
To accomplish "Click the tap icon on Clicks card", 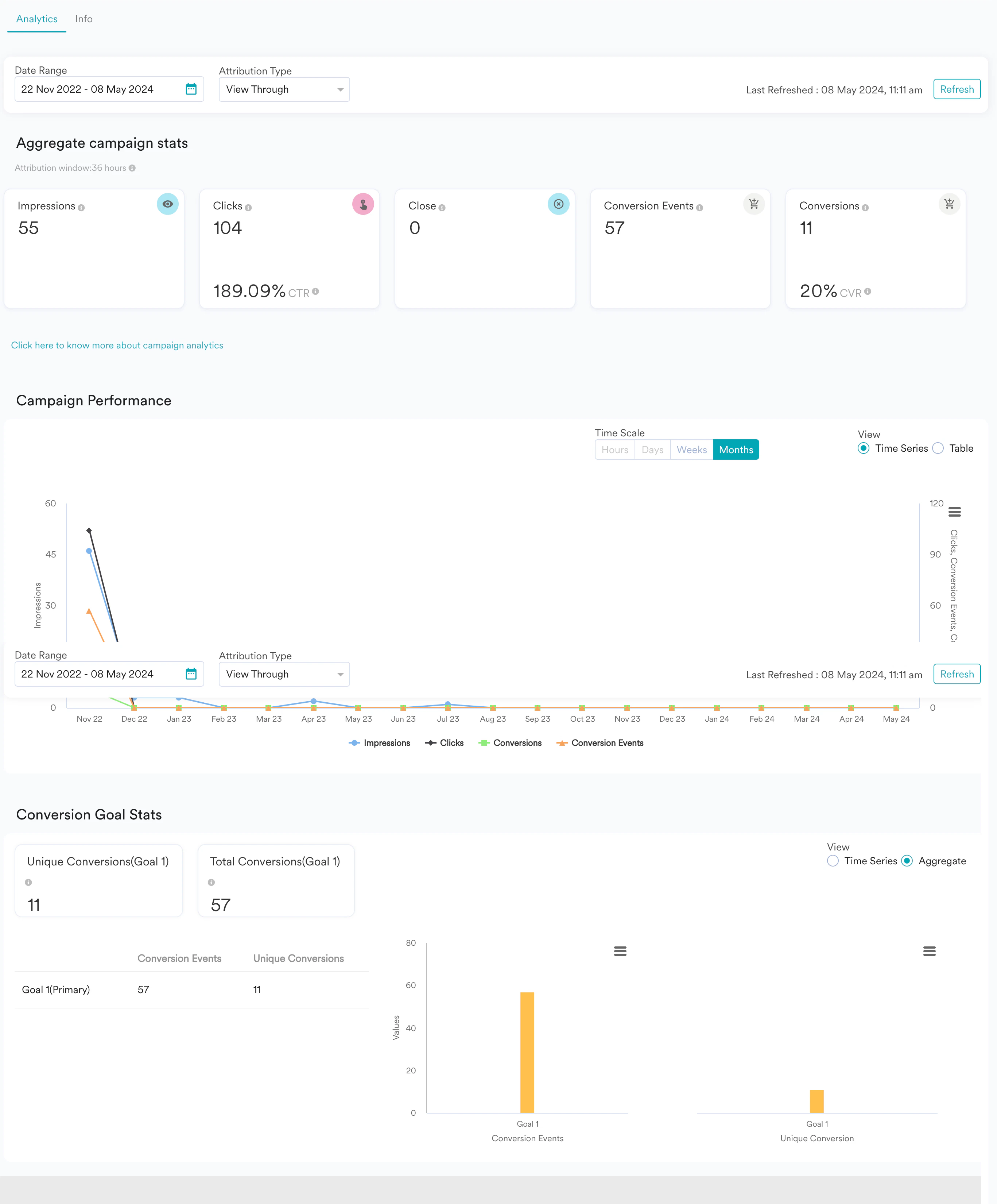I will coord(363,204).
